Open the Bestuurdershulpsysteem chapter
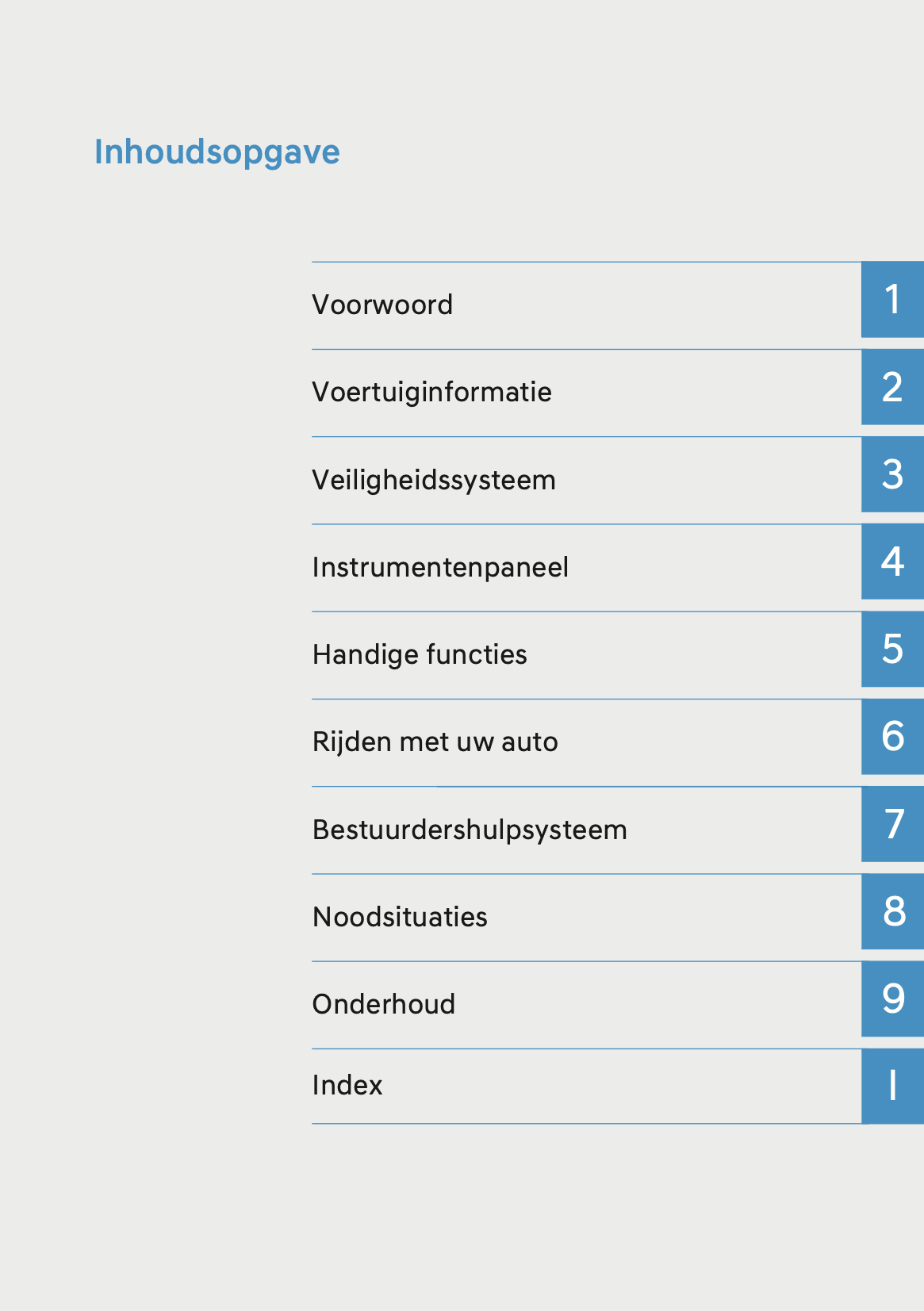Screen dimensions: 924x1311 pyautogui.click(x=470, y=830)
